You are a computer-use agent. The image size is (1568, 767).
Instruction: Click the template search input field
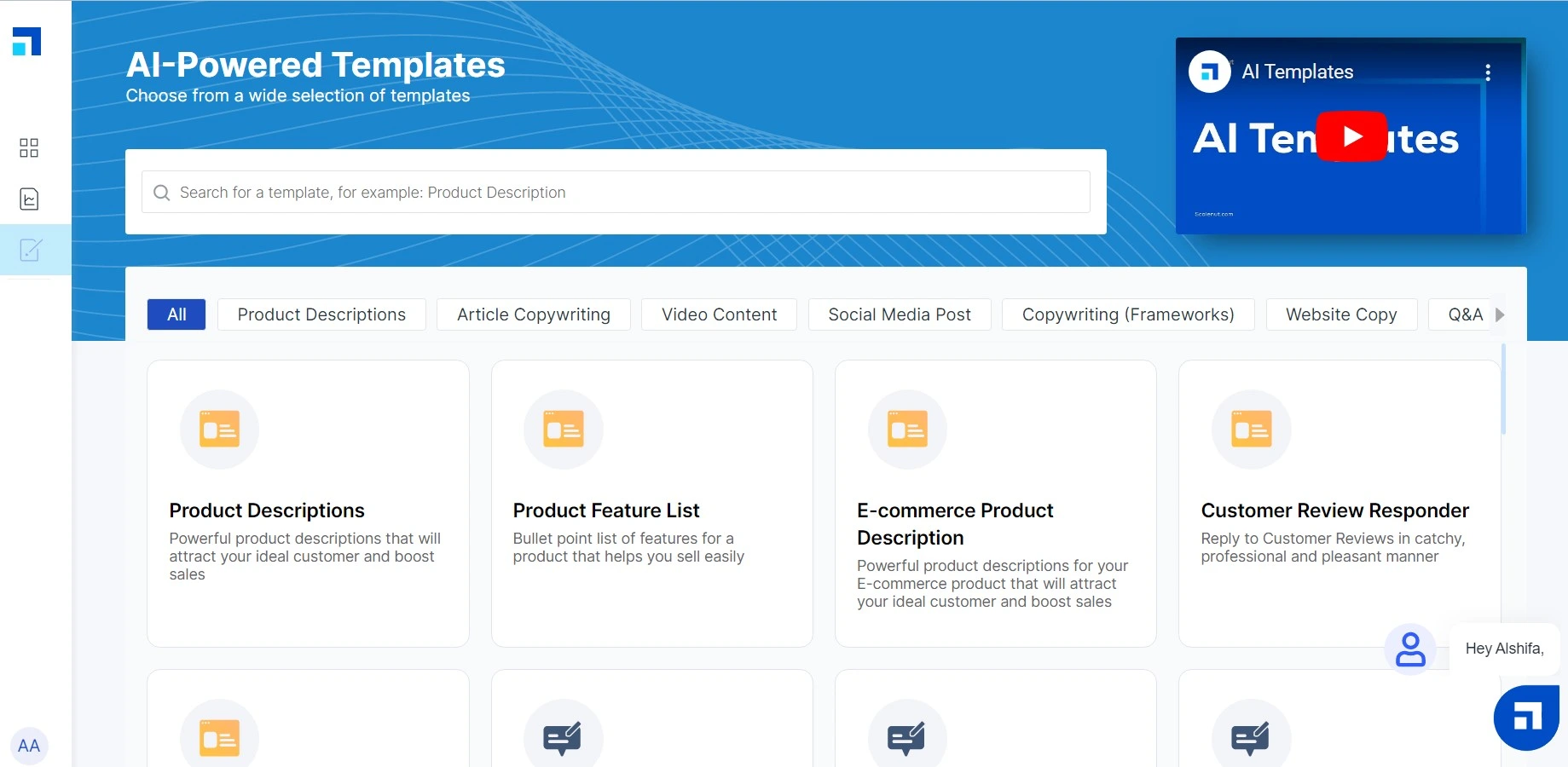616,193
